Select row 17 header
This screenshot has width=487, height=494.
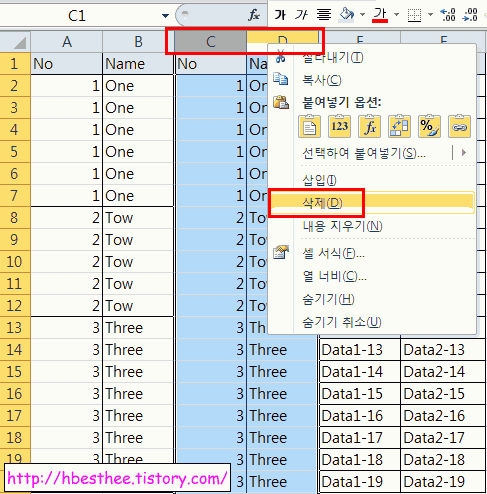click(15, 416)
